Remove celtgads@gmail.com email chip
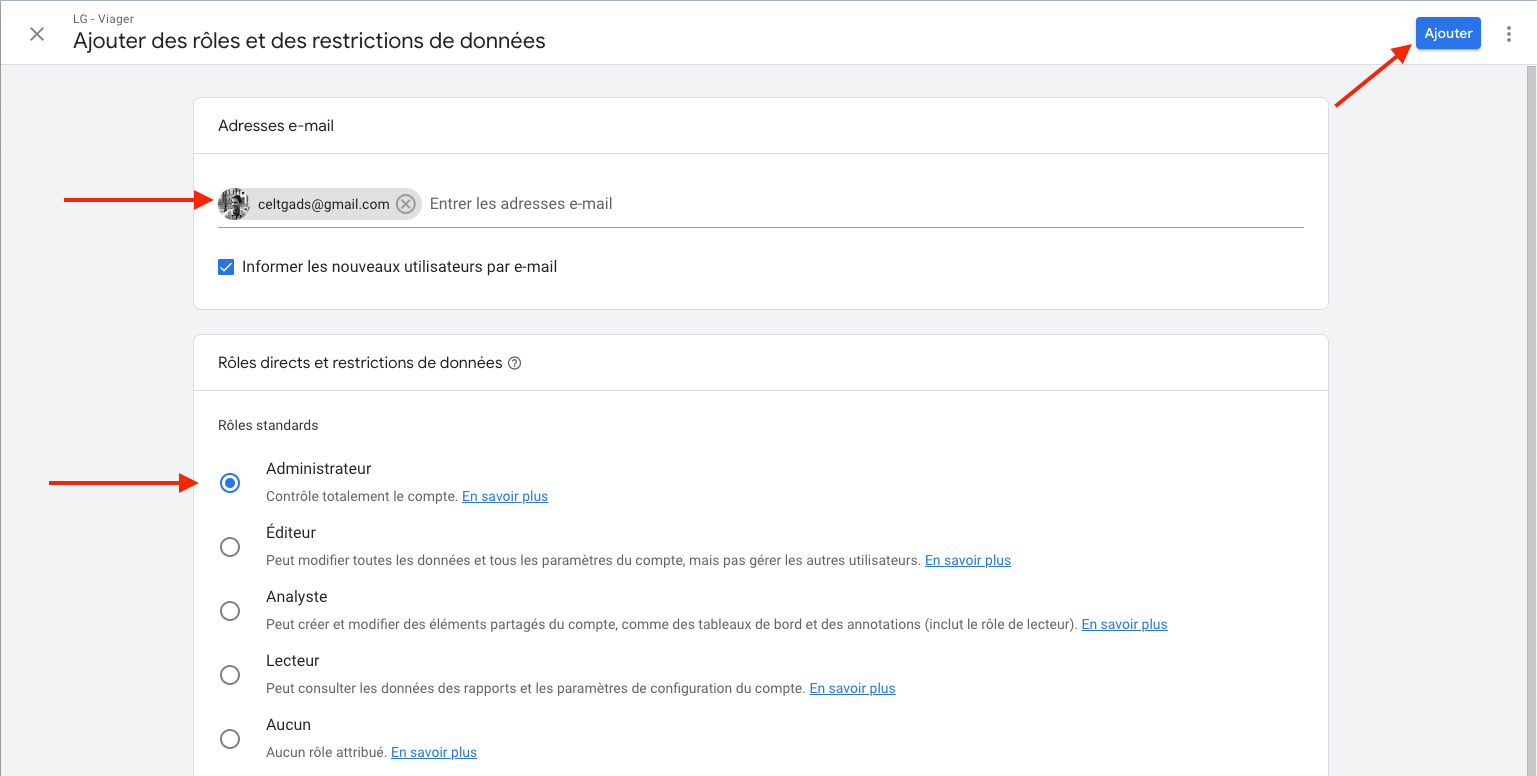Screen dimensions: 1537x776 pyautogui.click(x=405, y=204)
